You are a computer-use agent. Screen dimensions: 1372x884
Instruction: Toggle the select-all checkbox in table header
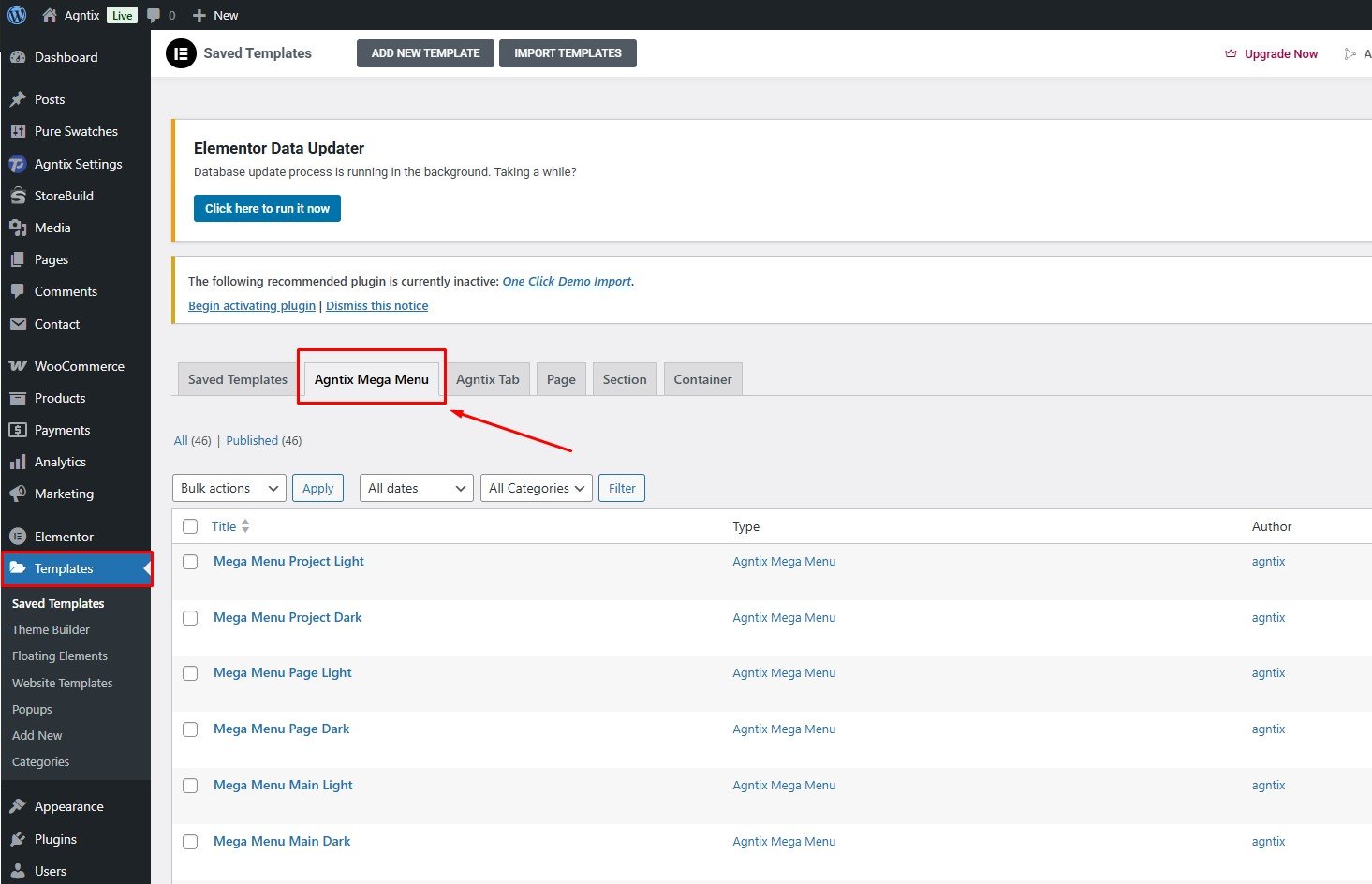click(x=190, y=526)
